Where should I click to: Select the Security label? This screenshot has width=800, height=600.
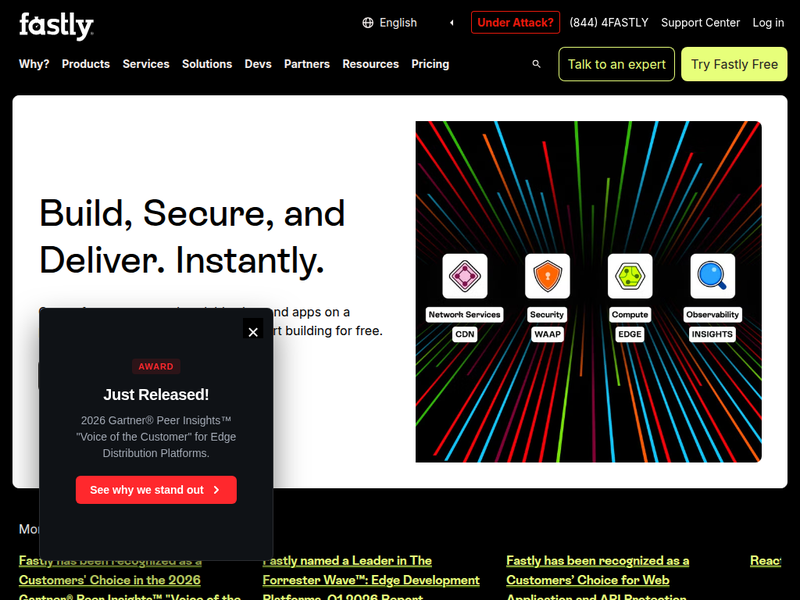coord(547,314)
